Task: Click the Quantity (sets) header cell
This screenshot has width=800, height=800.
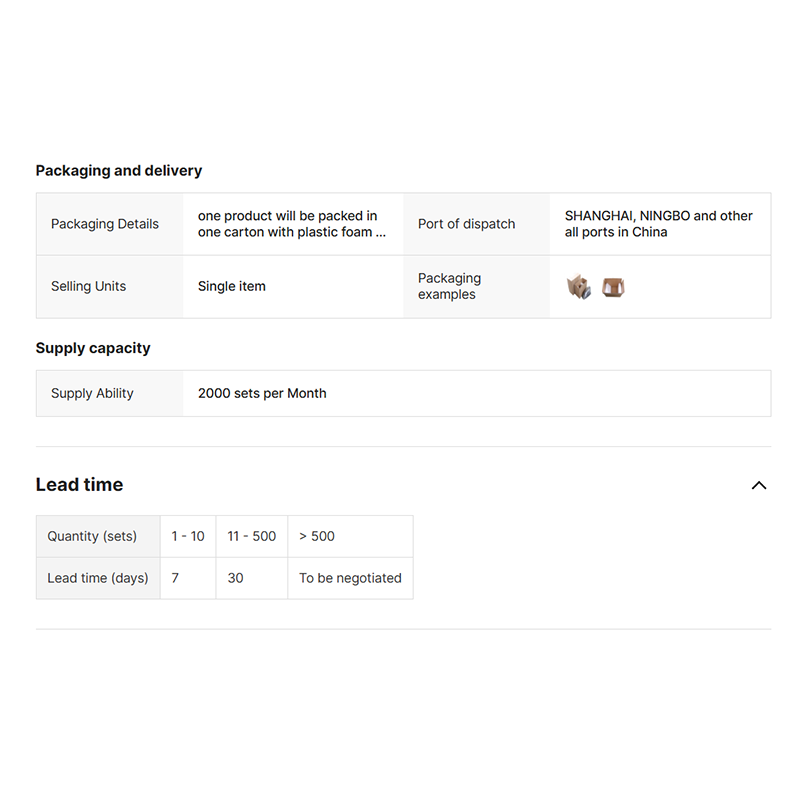Action: coord(92,536)
